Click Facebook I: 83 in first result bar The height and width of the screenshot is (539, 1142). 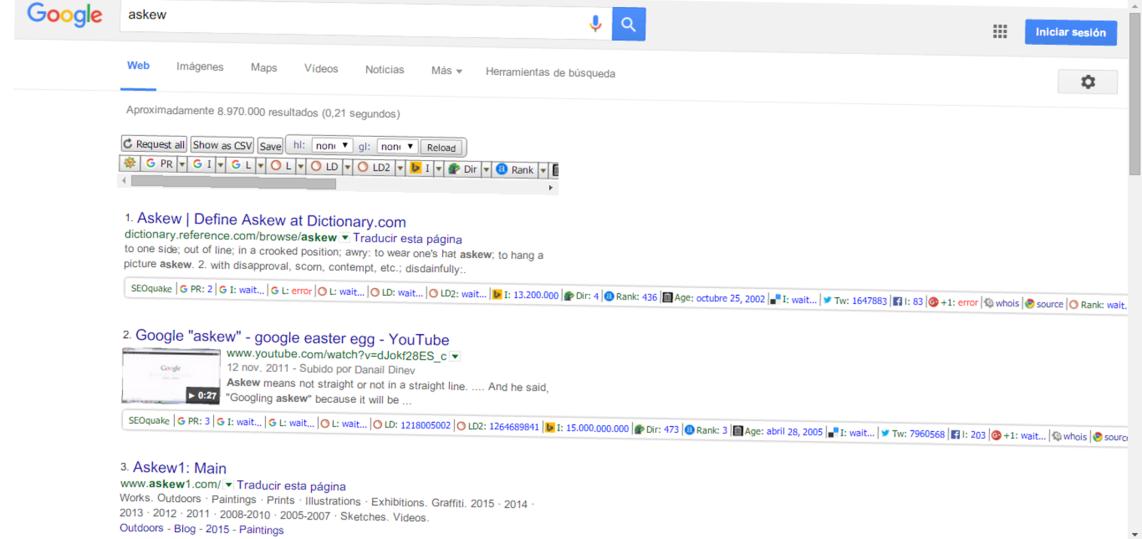908,301
